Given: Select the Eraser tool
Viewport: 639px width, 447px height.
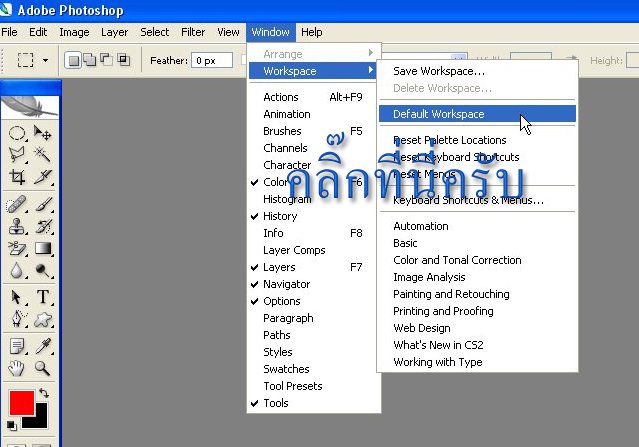Looking at the screenshot, I should [17, 248].
